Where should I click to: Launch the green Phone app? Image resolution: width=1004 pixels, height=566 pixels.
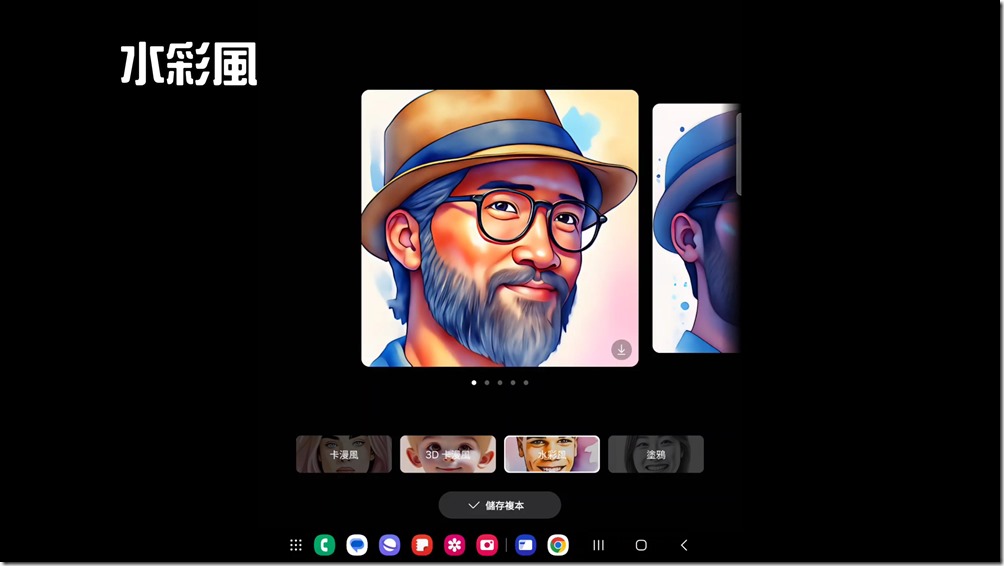pyautogui.click(x=324, y=545)
